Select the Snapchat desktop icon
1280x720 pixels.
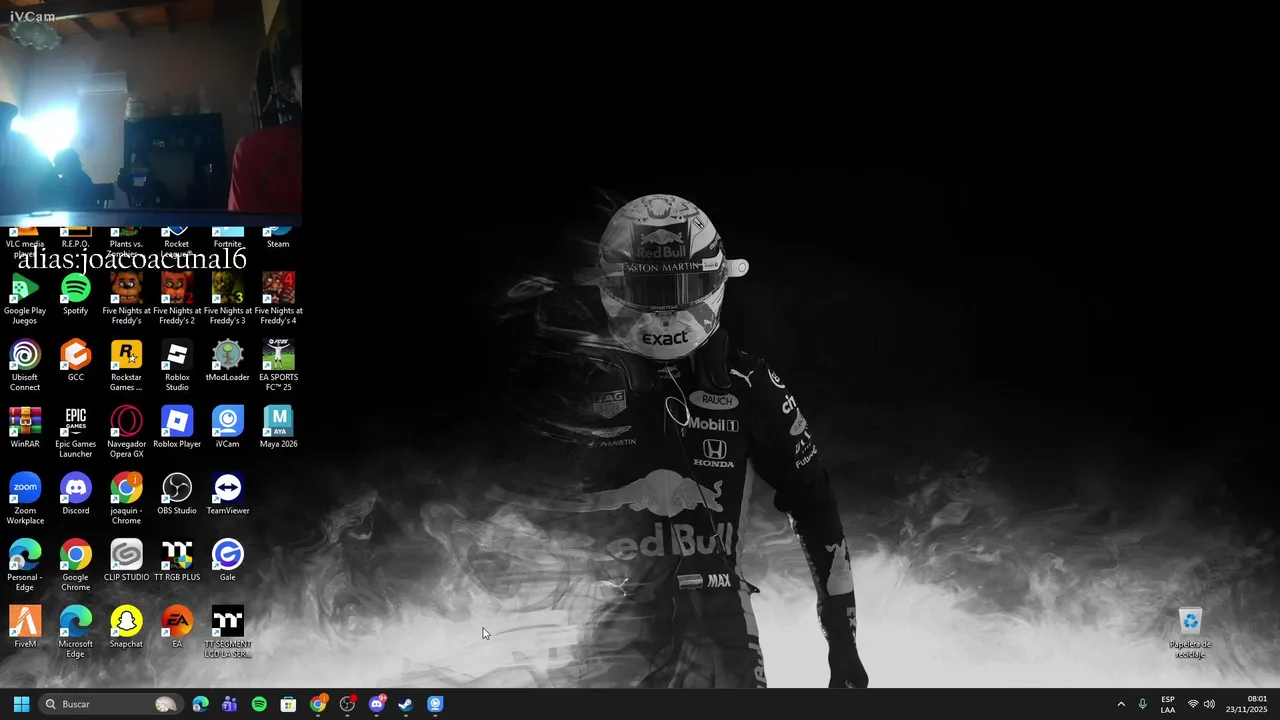click(x=126, y=628)
